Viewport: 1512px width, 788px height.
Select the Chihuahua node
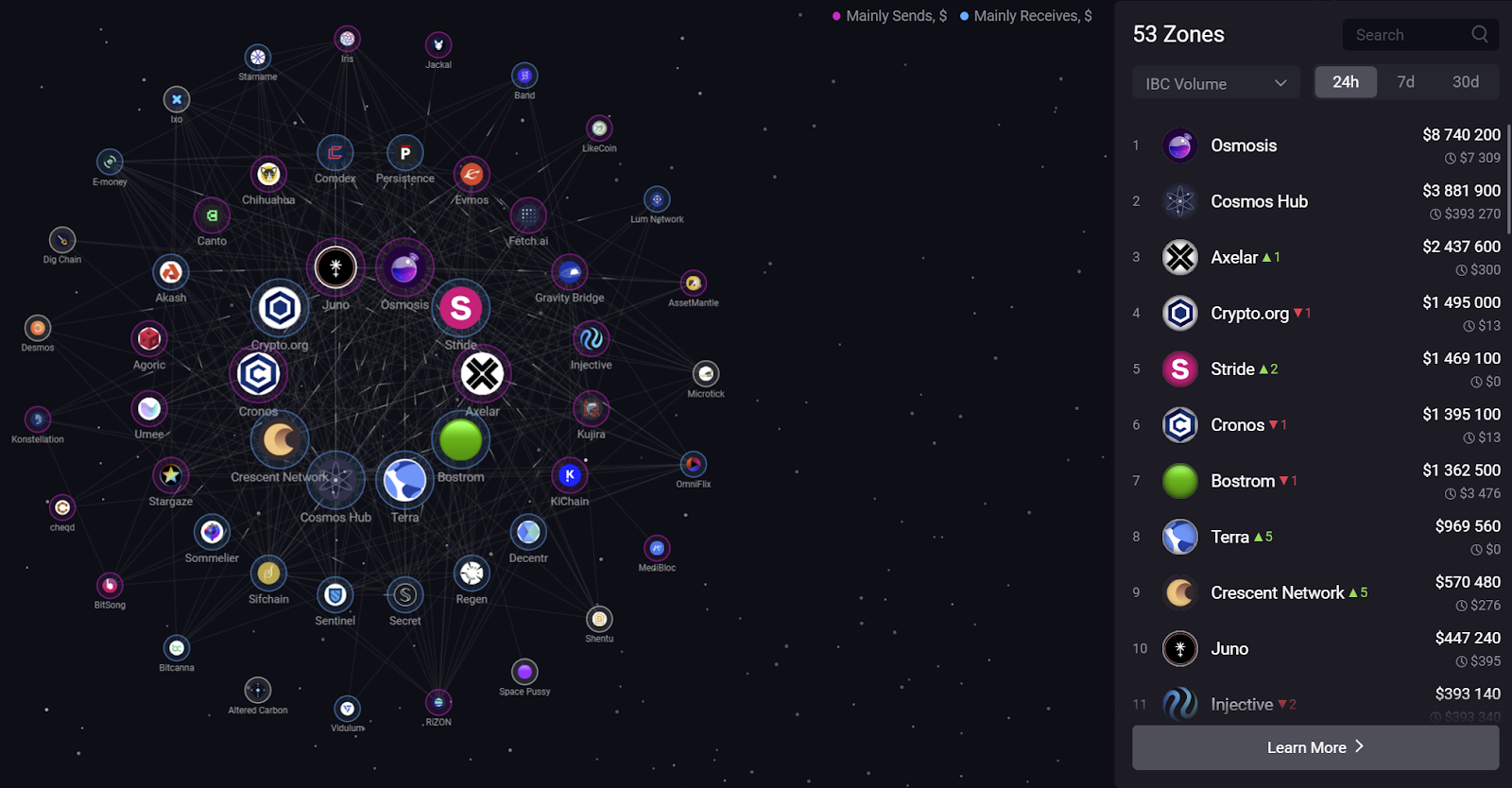point(268,174)
